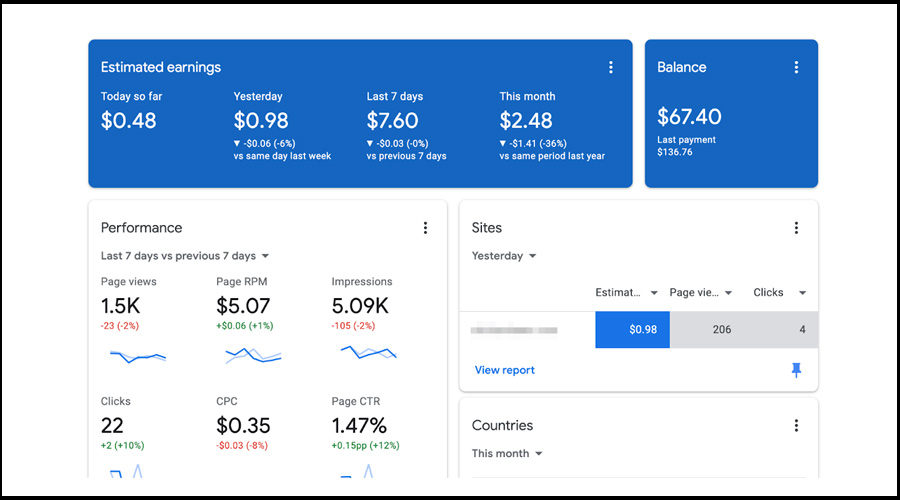This screenshot has width=900, height=500.
Task: Click the $67.40 balance amount
Action: (689, 117)
